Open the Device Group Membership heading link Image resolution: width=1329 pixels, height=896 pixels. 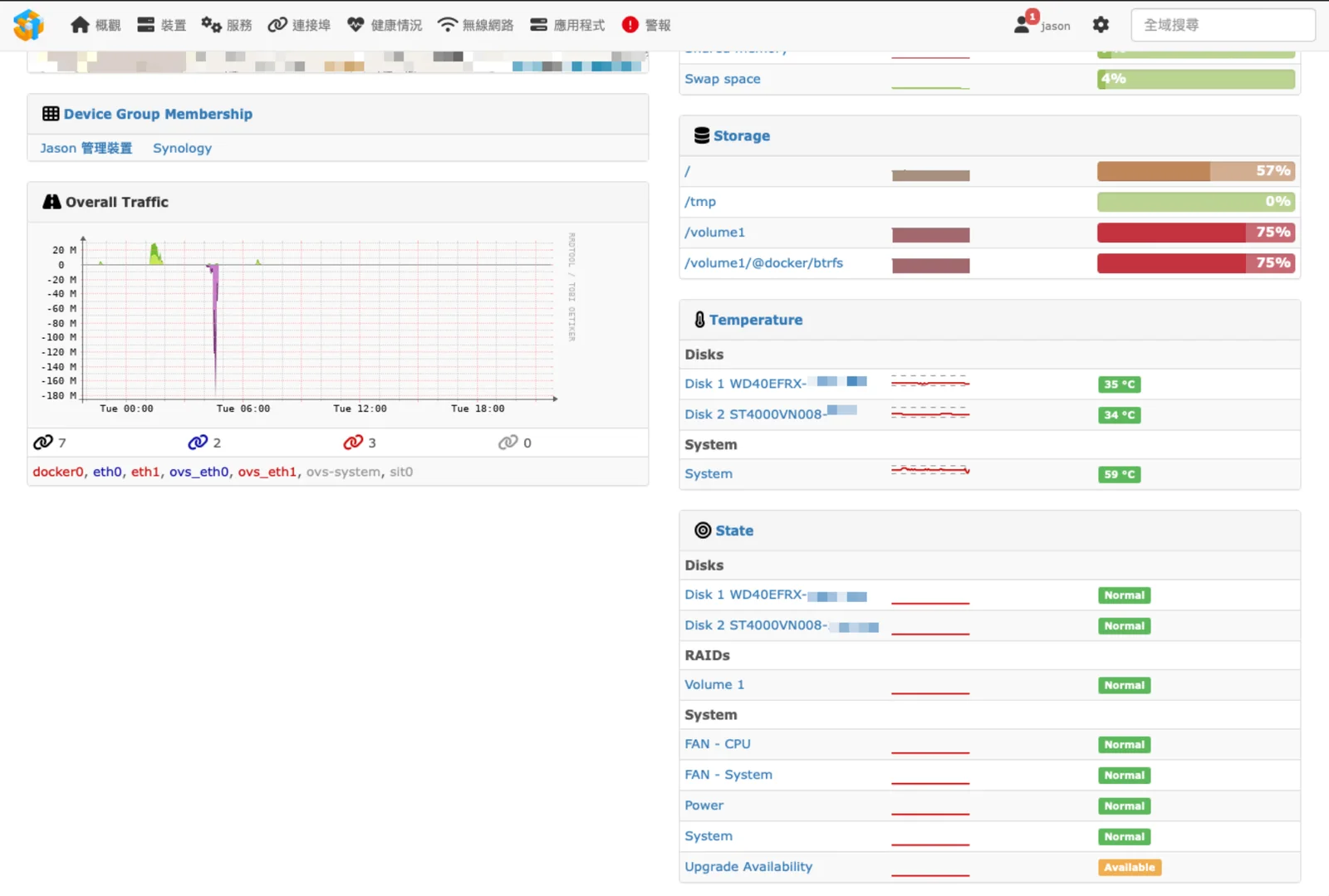click(158, 114)
